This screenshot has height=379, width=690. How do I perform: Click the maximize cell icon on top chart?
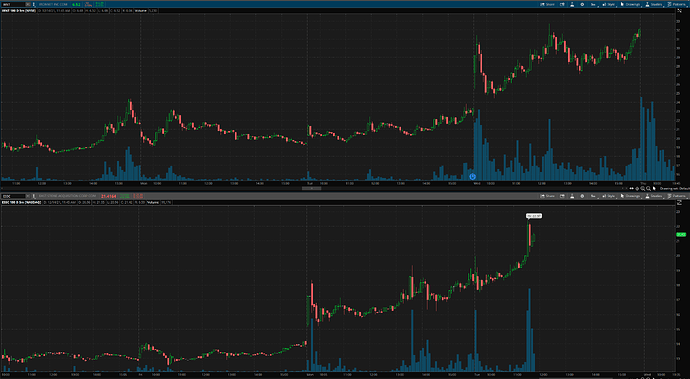(679, 11)
